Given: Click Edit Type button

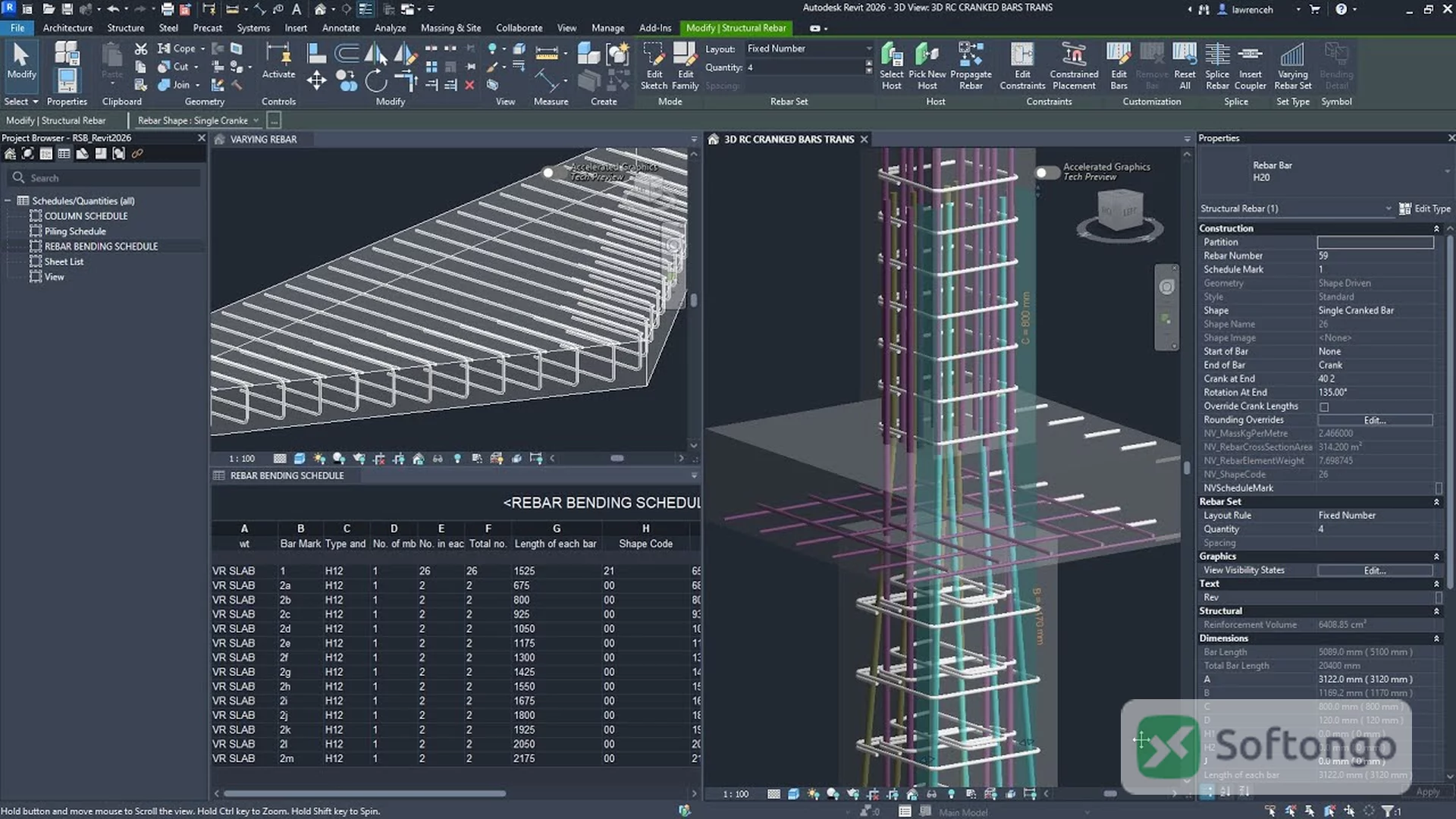Looking at the screenshot, I should click(x=1425, y=209).
